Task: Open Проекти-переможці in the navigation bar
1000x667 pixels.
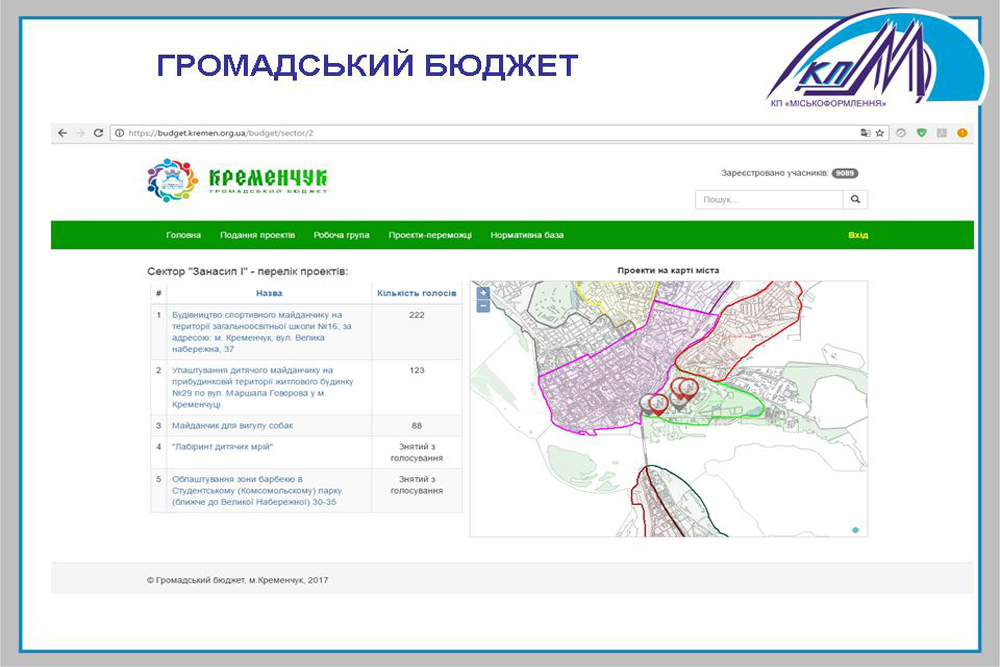Action: click(430, 235)
